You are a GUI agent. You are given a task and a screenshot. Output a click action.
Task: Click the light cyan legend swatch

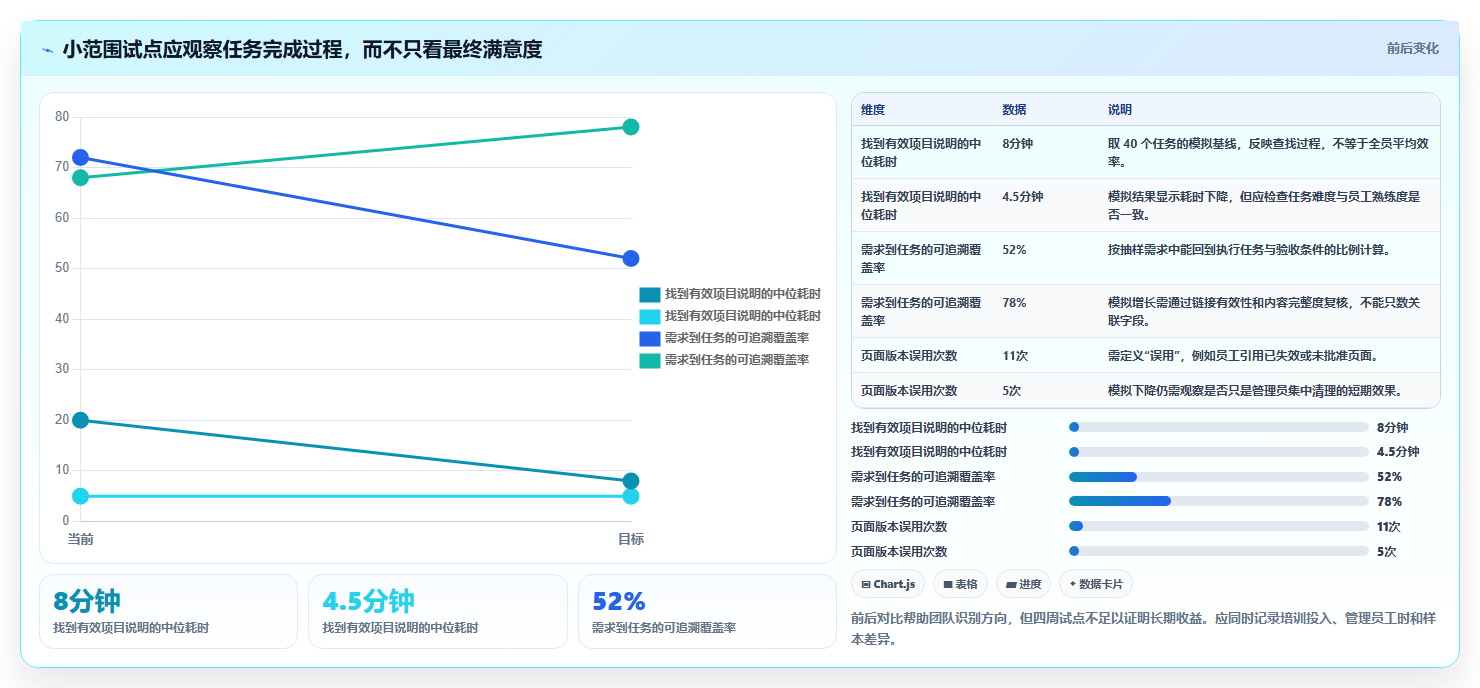click(650, 316)
